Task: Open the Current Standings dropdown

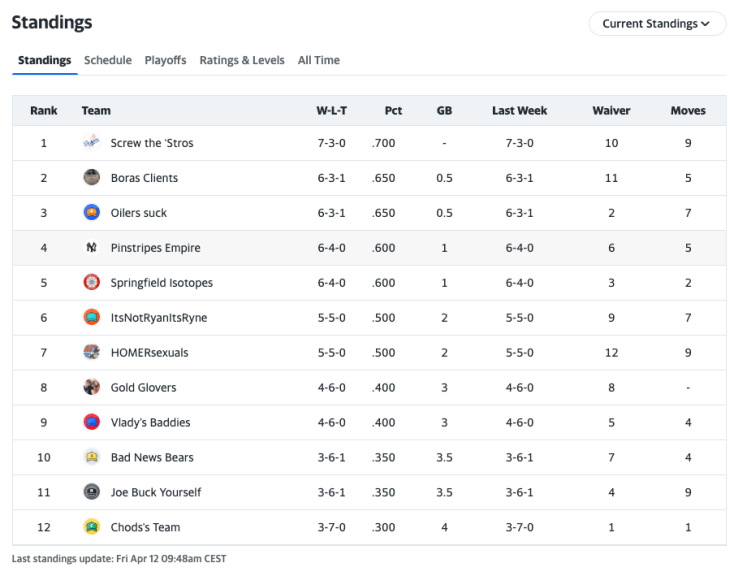Action: pyautogui.click(x=656, y=24)
